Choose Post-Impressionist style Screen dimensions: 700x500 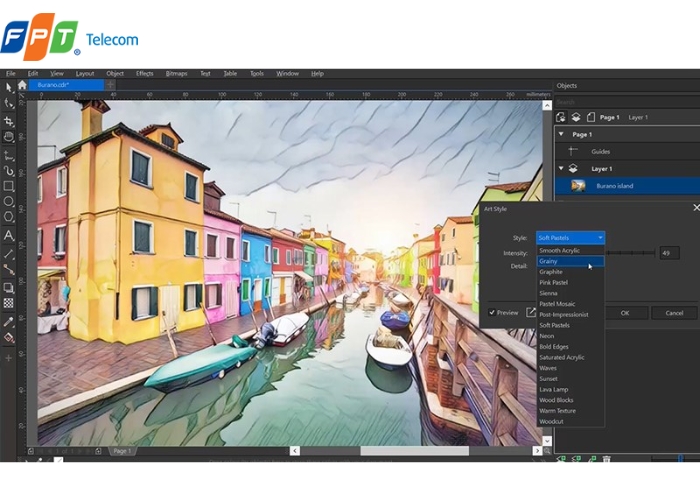pos(571,315)
